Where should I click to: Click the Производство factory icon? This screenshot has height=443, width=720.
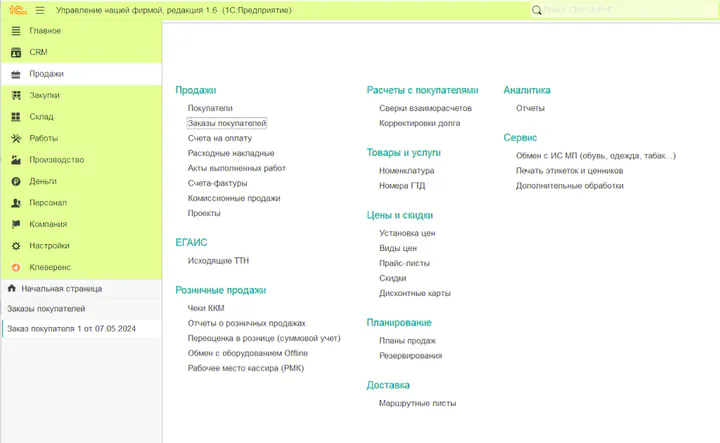click(15, 160)
